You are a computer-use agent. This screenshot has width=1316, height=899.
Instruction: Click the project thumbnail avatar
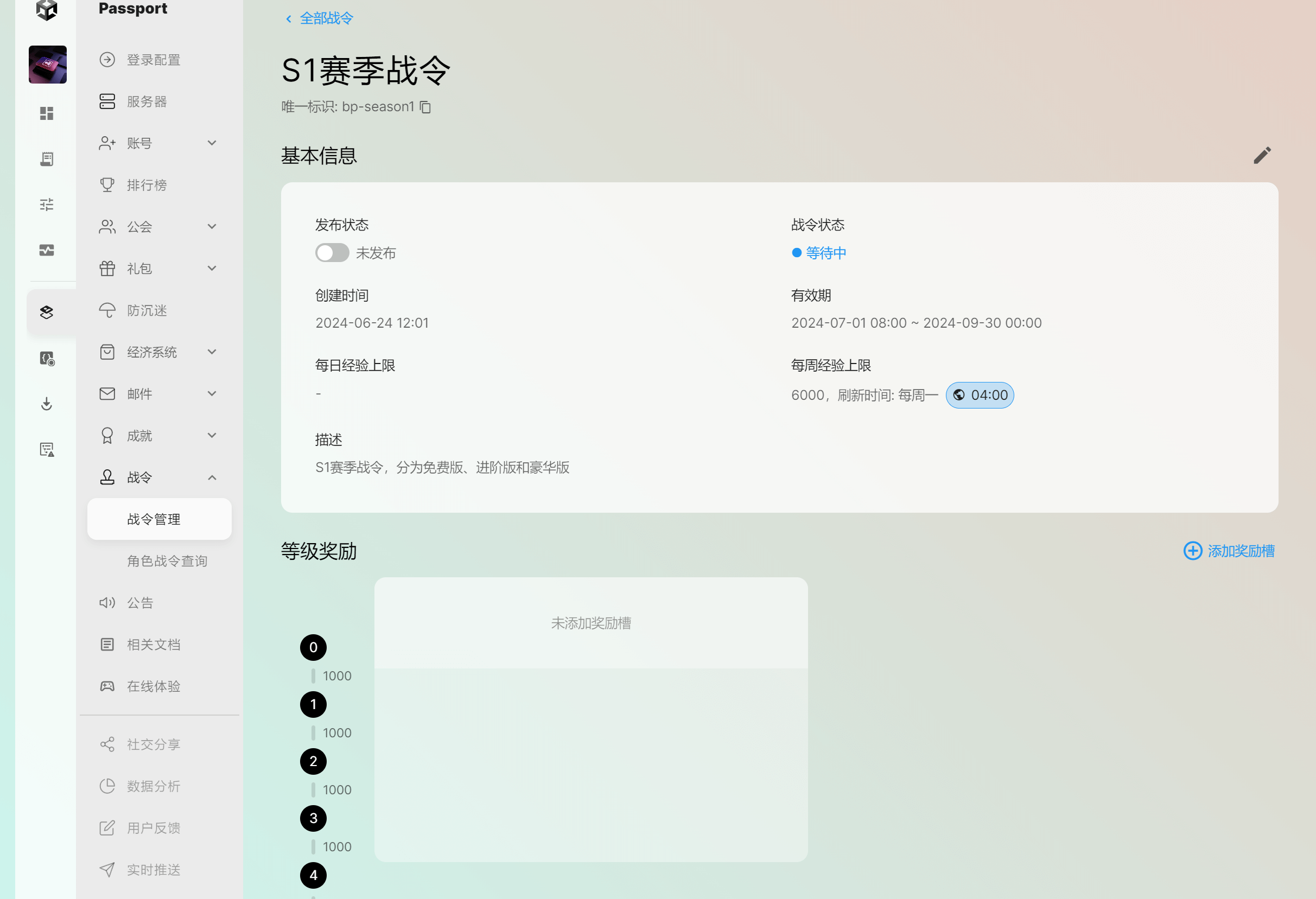click(x=48, y=65)
